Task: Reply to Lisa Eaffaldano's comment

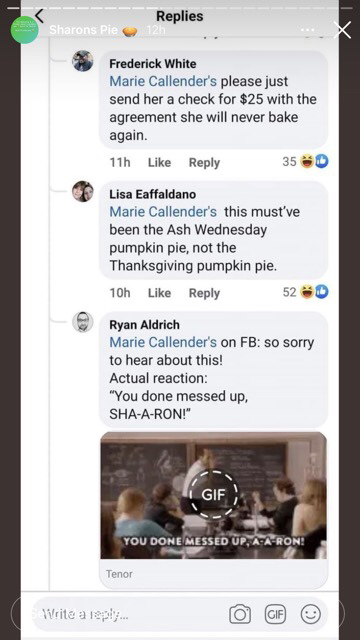Action: [204, 293]
